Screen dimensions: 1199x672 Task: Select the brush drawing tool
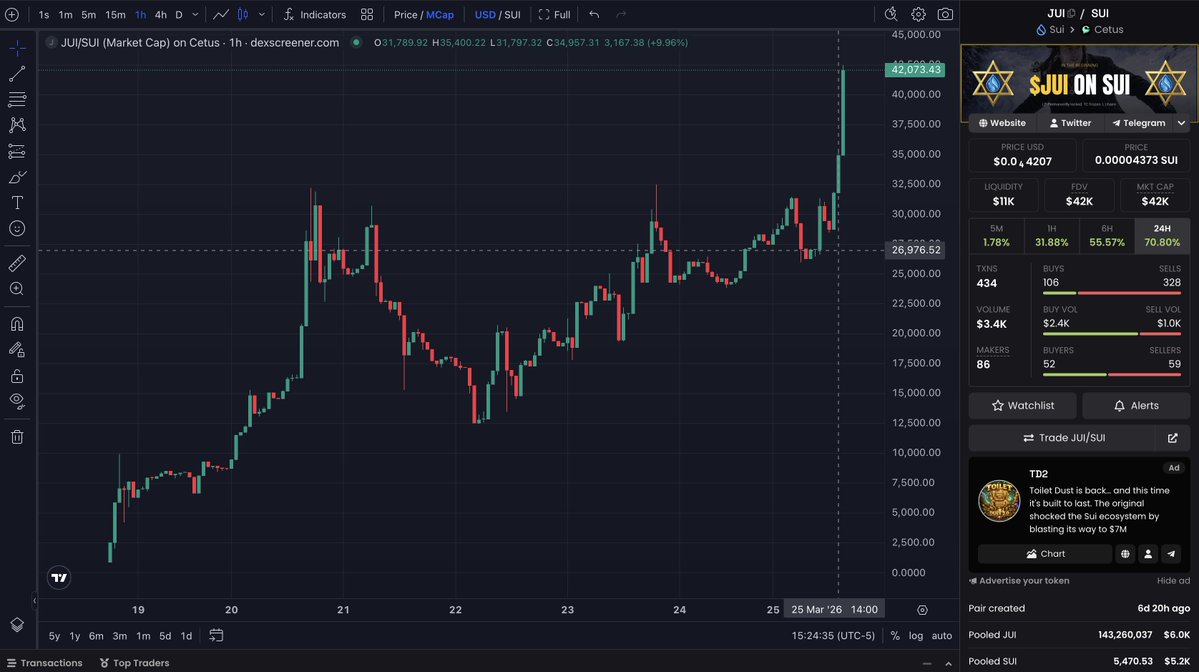coord(17,177)
